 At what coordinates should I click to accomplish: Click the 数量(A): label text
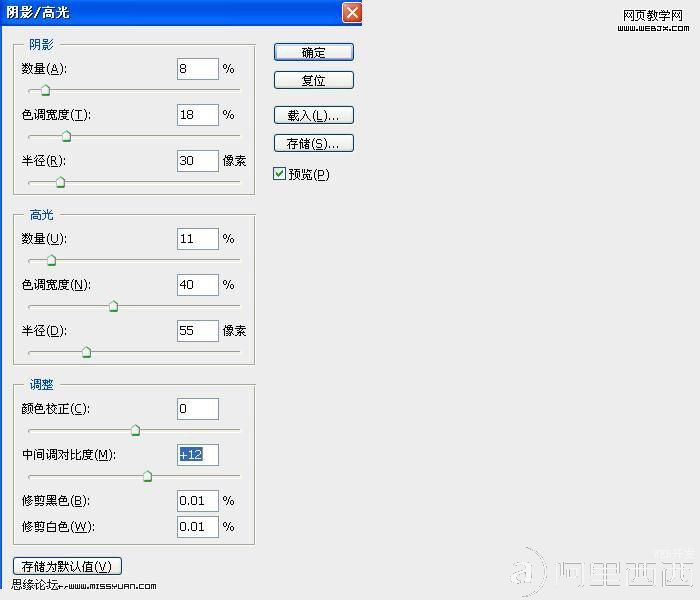[x=44, y=69]
